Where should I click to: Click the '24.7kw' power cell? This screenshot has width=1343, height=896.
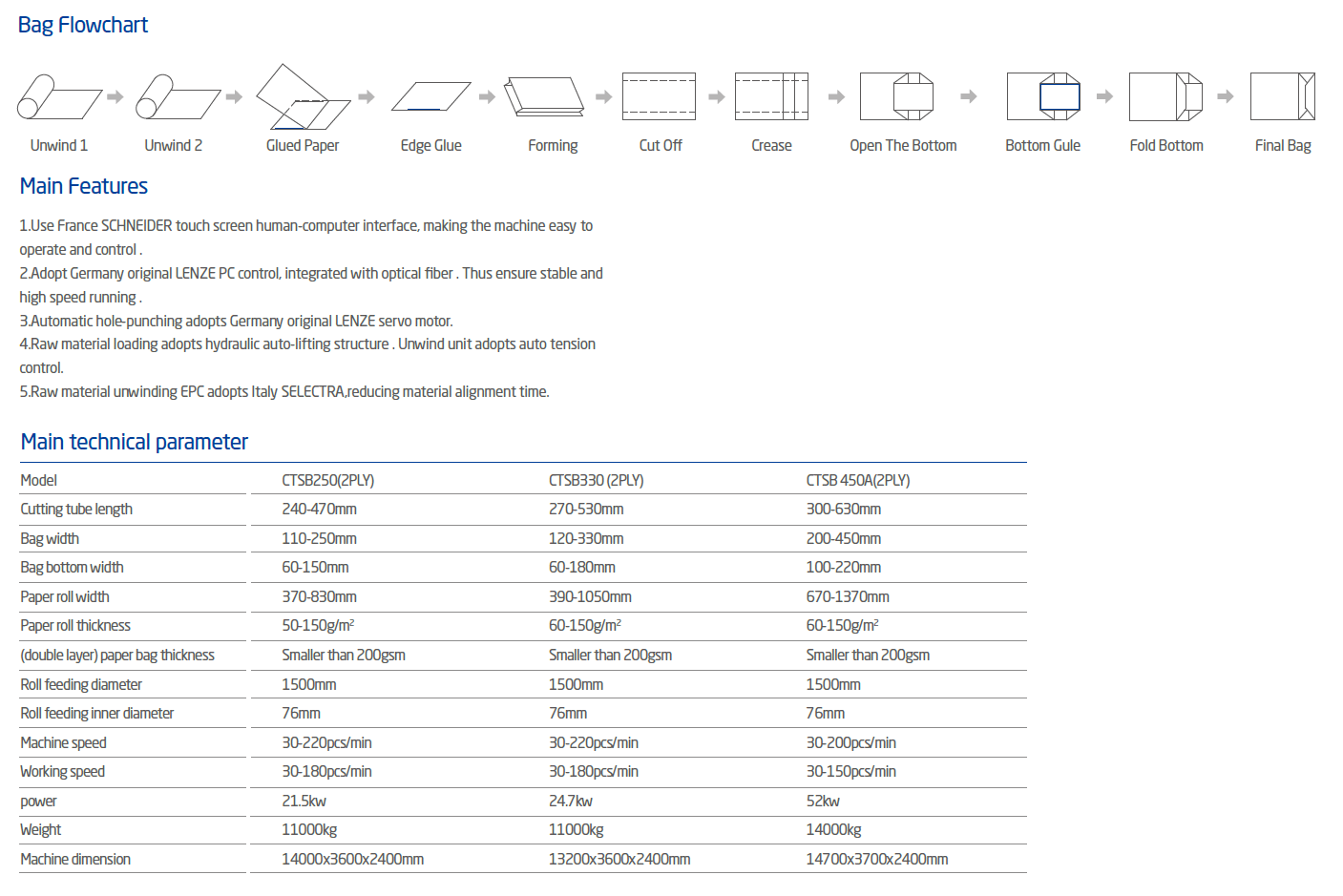pyautogui.click(x=571, y=802)
